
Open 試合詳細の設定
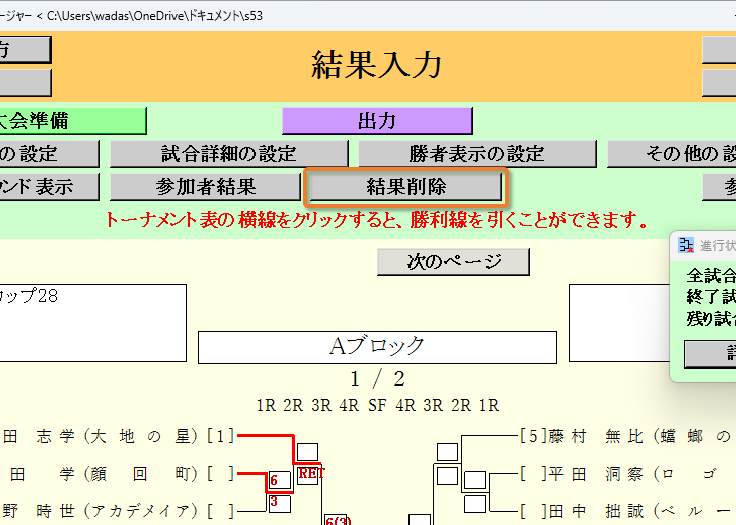point(229,154)
